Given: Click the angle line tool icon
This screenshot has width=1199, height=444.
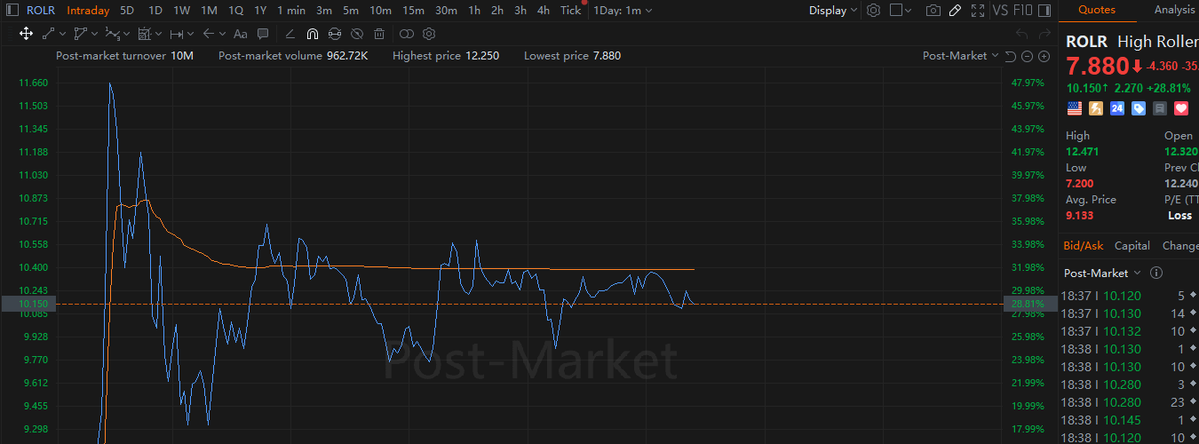Looking at the screenshot, I should pyautogui.click(x=290, y=34).
